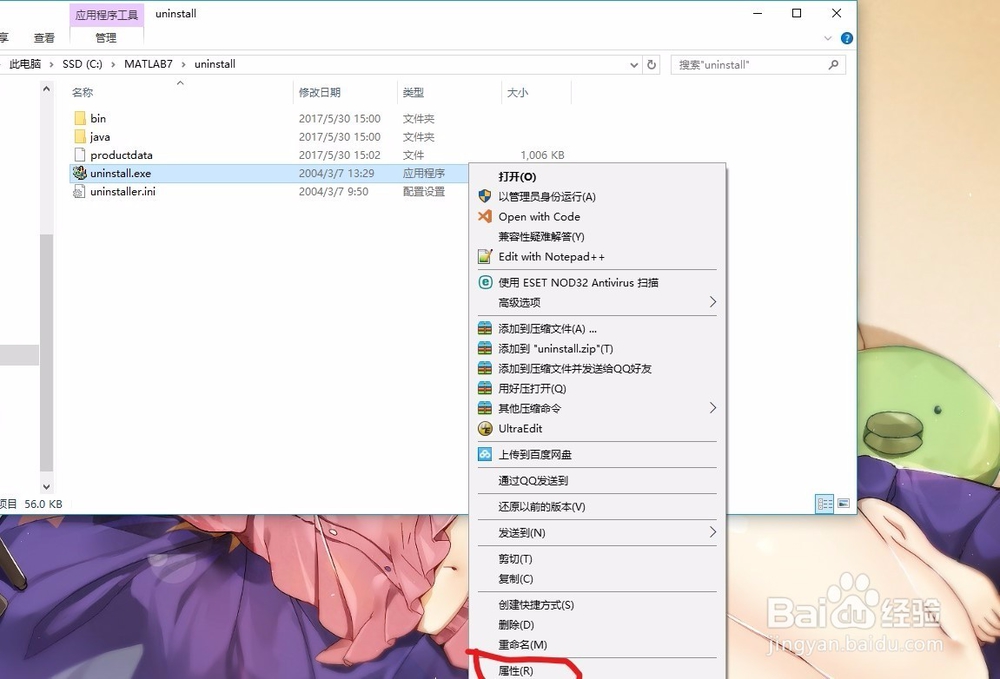
Task: Navigate to SSD (C:) in breadcrumb
Action: pyautogui.click(x=82, y=64)
